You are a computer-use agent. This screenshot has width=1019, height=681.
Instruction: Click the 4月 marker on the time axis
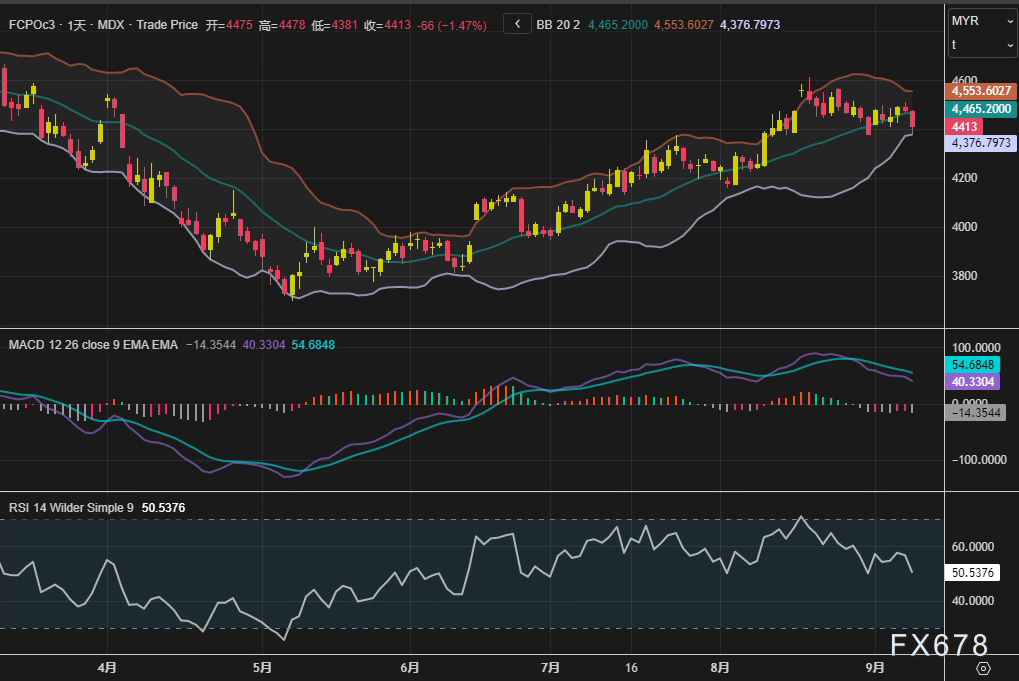click(107, 667)
